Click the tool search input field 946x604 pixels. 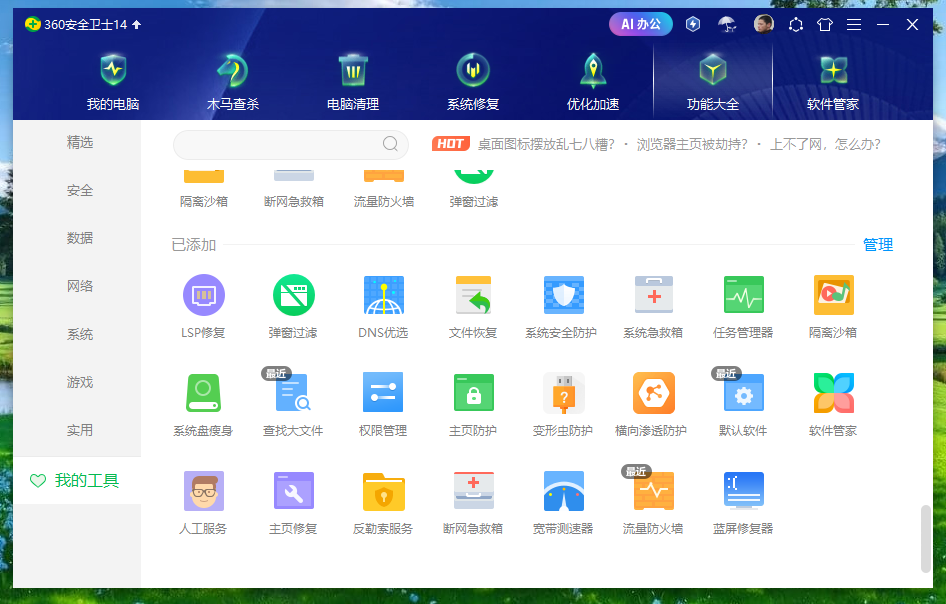point(290,144)
